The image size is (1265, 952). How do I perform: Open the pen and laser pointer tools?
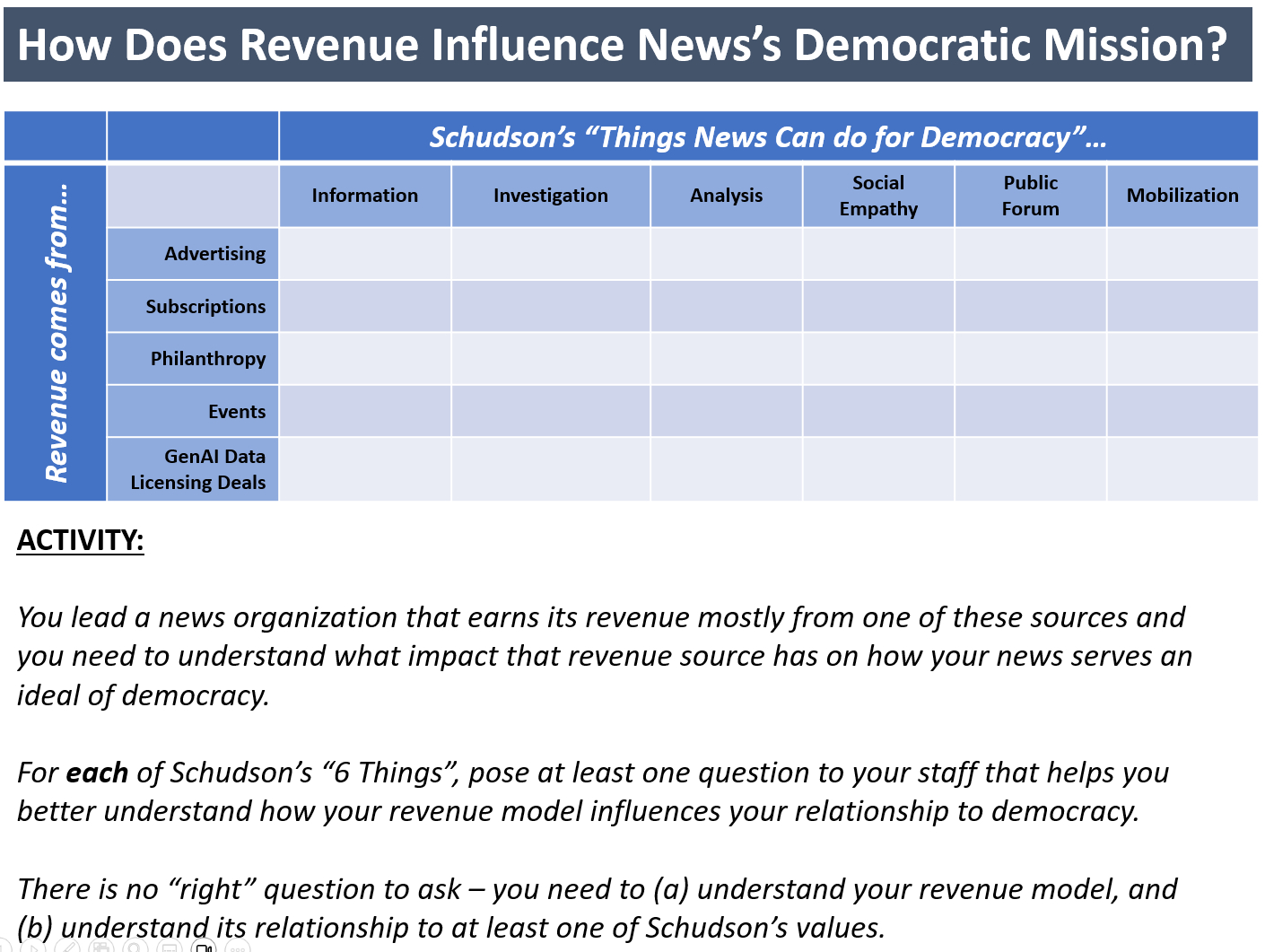68,948
